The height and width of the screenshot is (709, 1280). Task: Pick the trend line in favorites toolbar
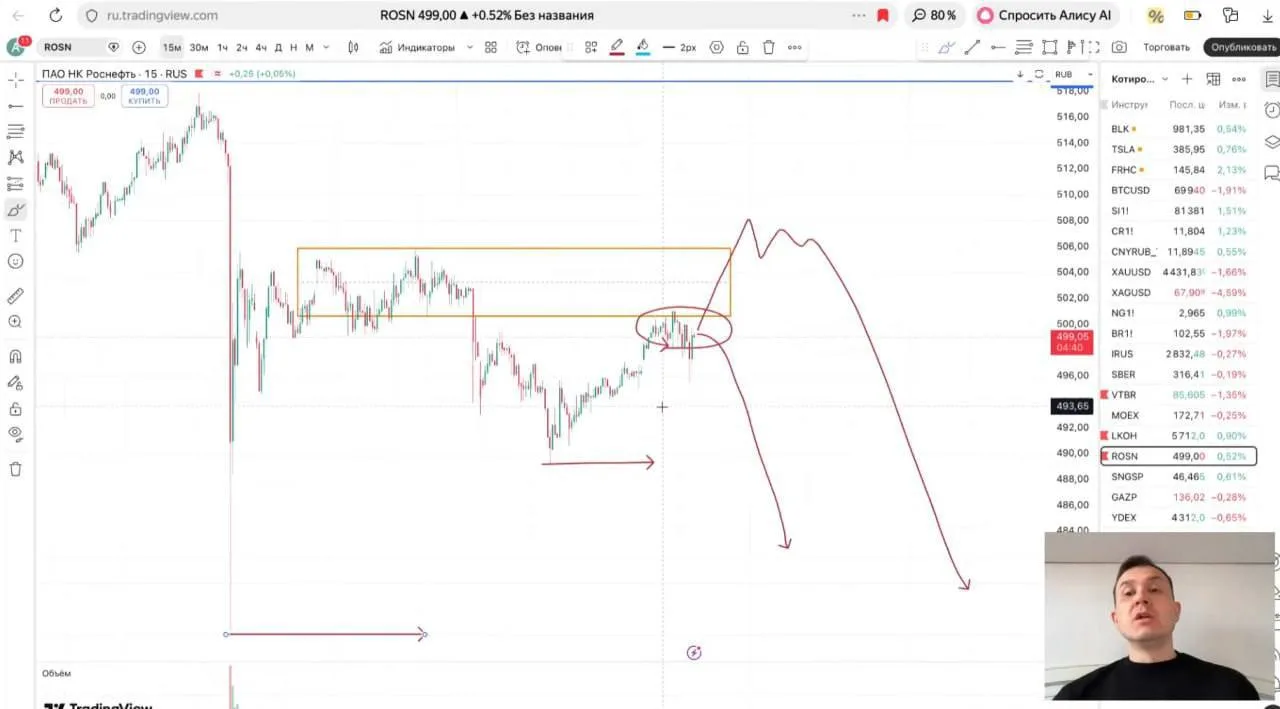tap(971, 47)
